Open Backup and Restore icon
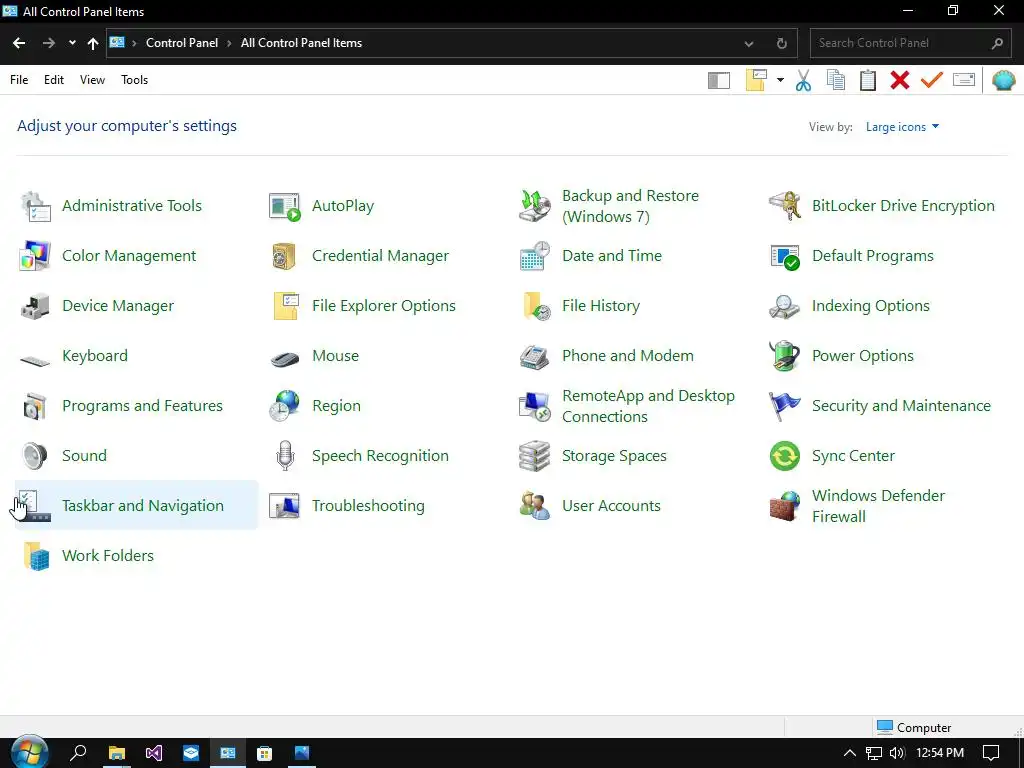This screenshot has width=1024, height=768. pos(535,206)
